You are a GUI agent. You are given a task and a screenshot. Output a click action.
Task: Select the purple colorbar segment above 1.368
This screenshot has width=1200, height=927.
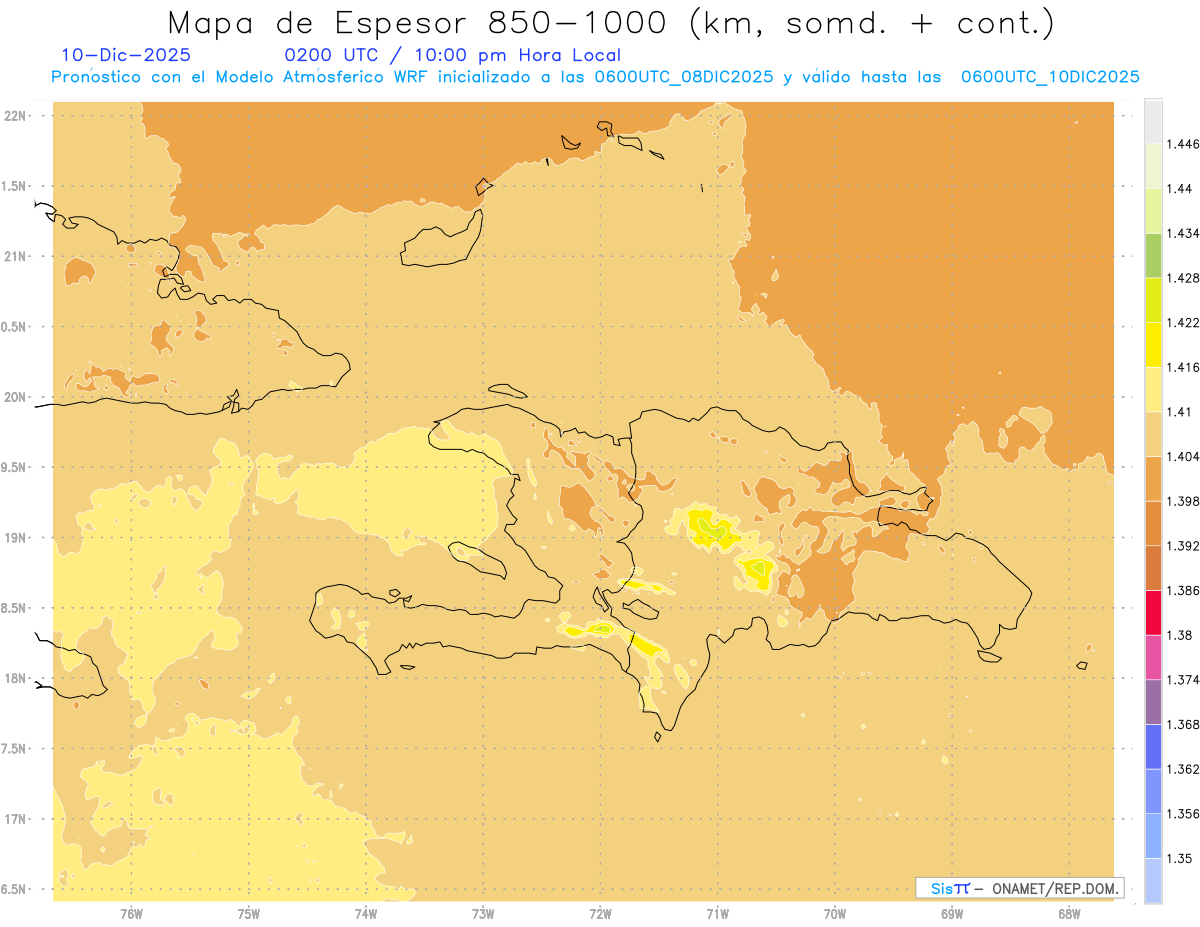1153,702
